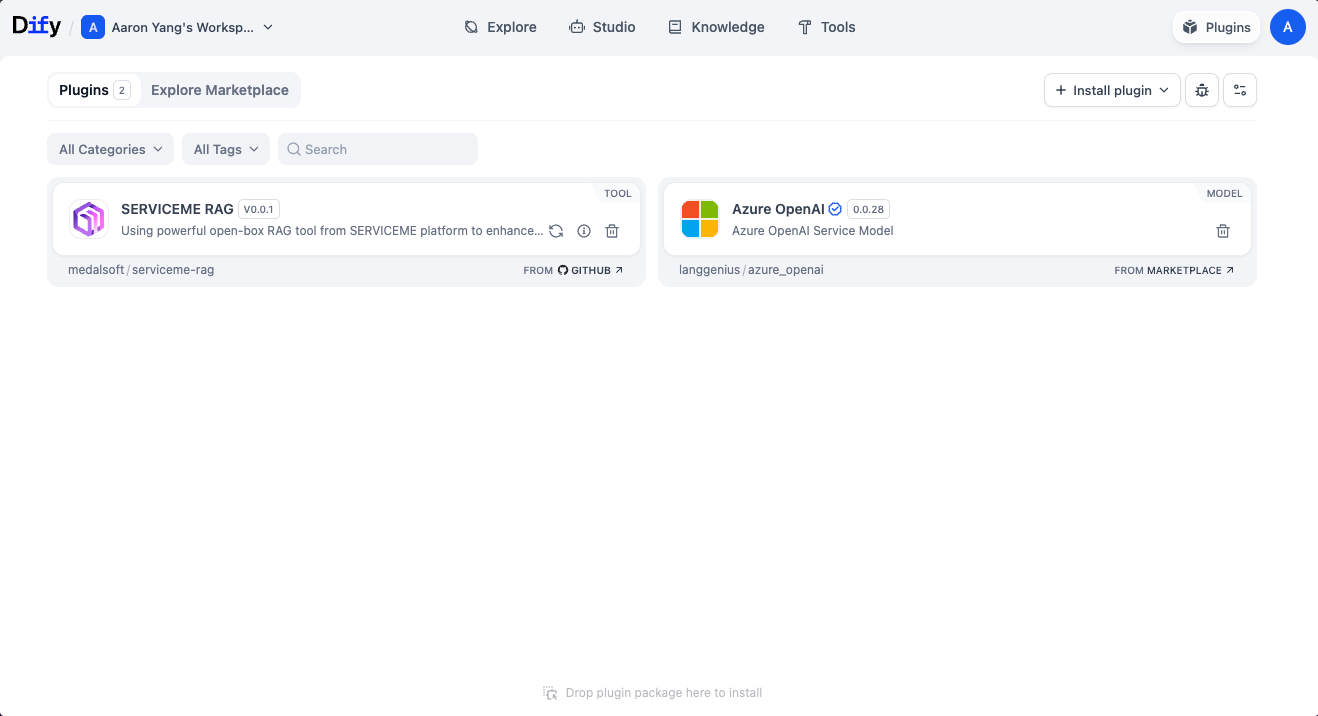
Task: Click the plugin Search field
Action: click(378, 149)
